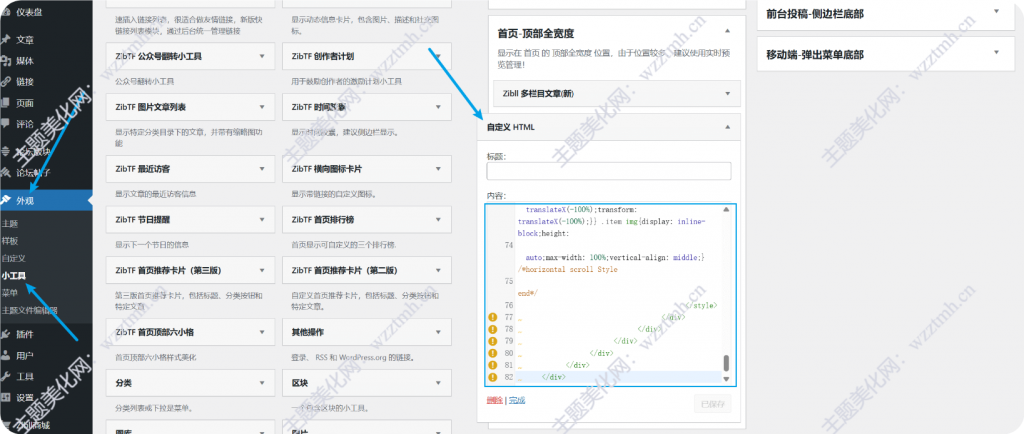1024x434 pixels.
Task: Click the 标题 title input field
Action: [x=609, y=171]
